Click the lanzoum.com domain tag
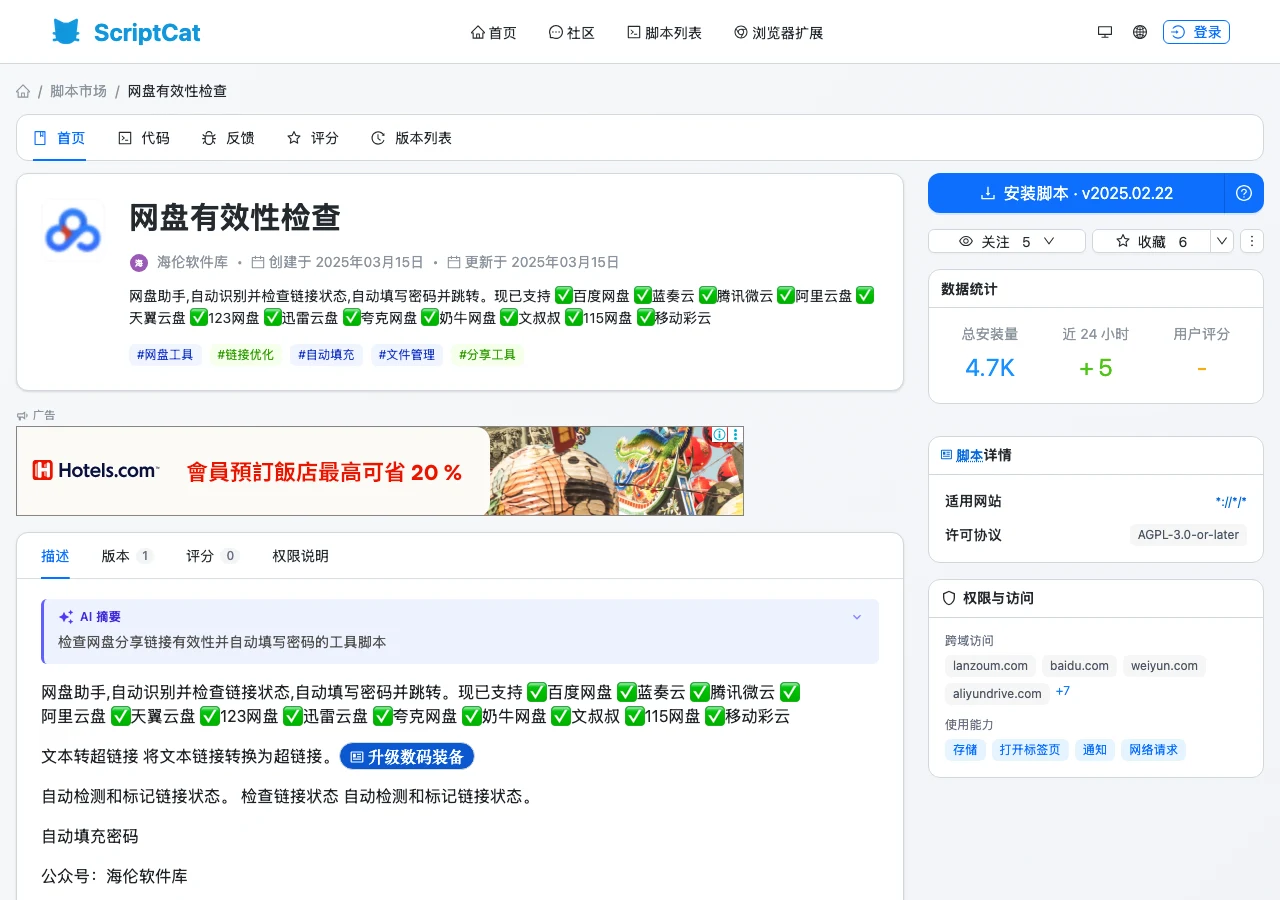 (990, 666)
